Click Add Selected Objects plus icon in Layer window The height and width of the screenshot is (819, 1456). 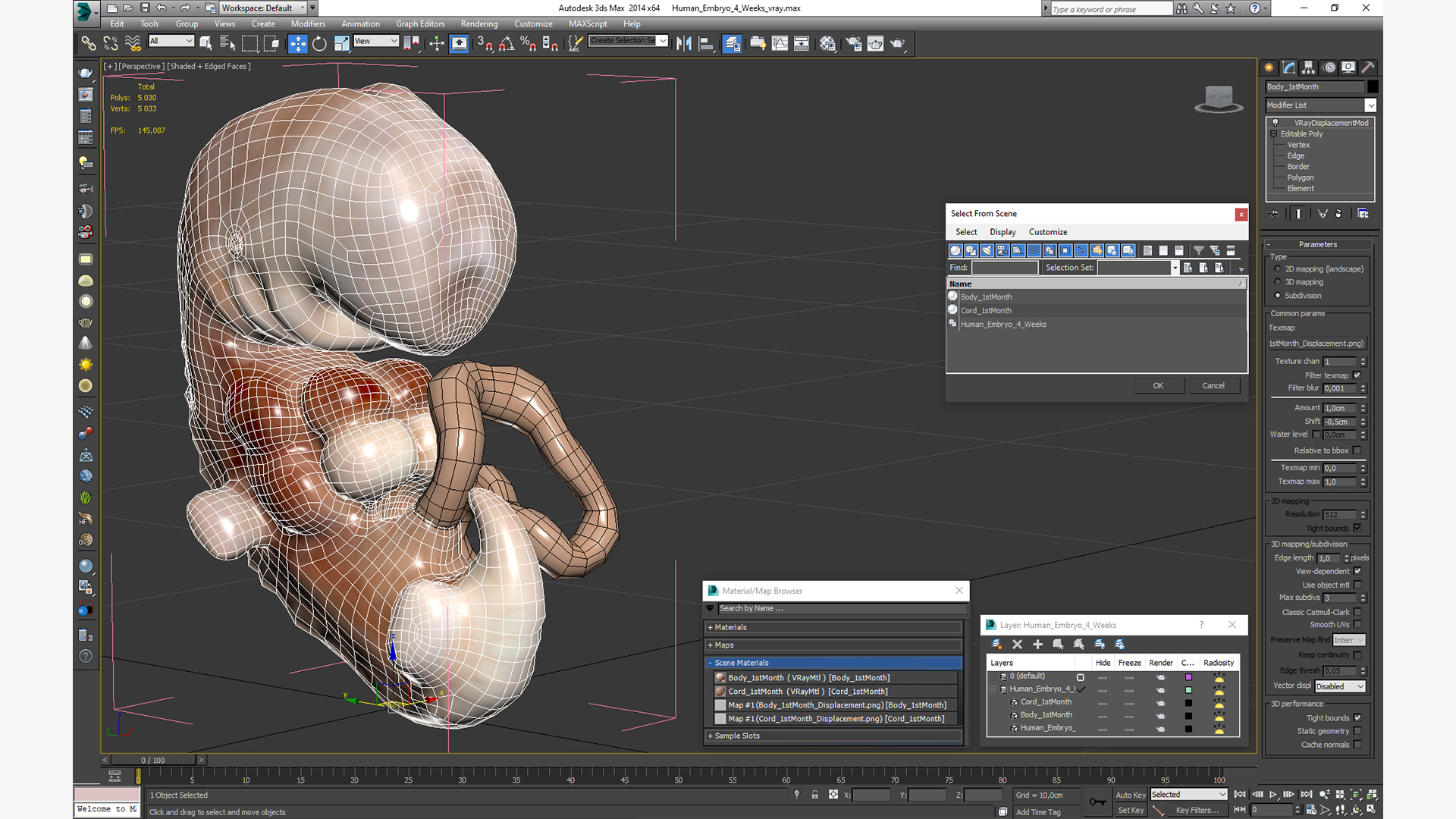click(1037, 645)
